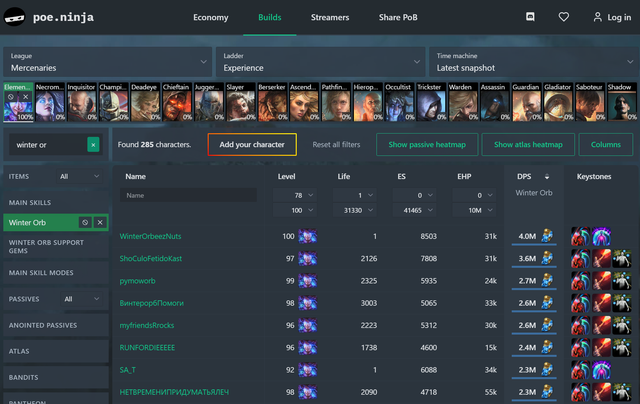This screenshot has width=640, height=404.
Task: Open the chat feedback icon in header
Action: click(530, 17)
